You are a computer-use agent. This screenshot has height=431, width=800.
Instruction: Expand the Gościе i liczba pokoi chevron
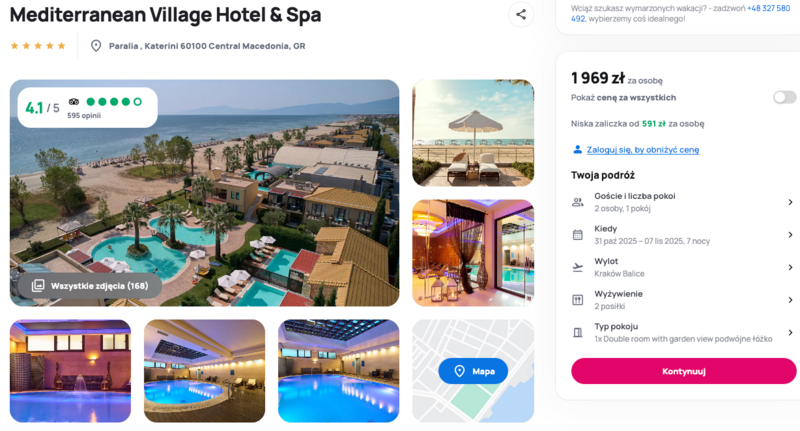click(790, 202)
